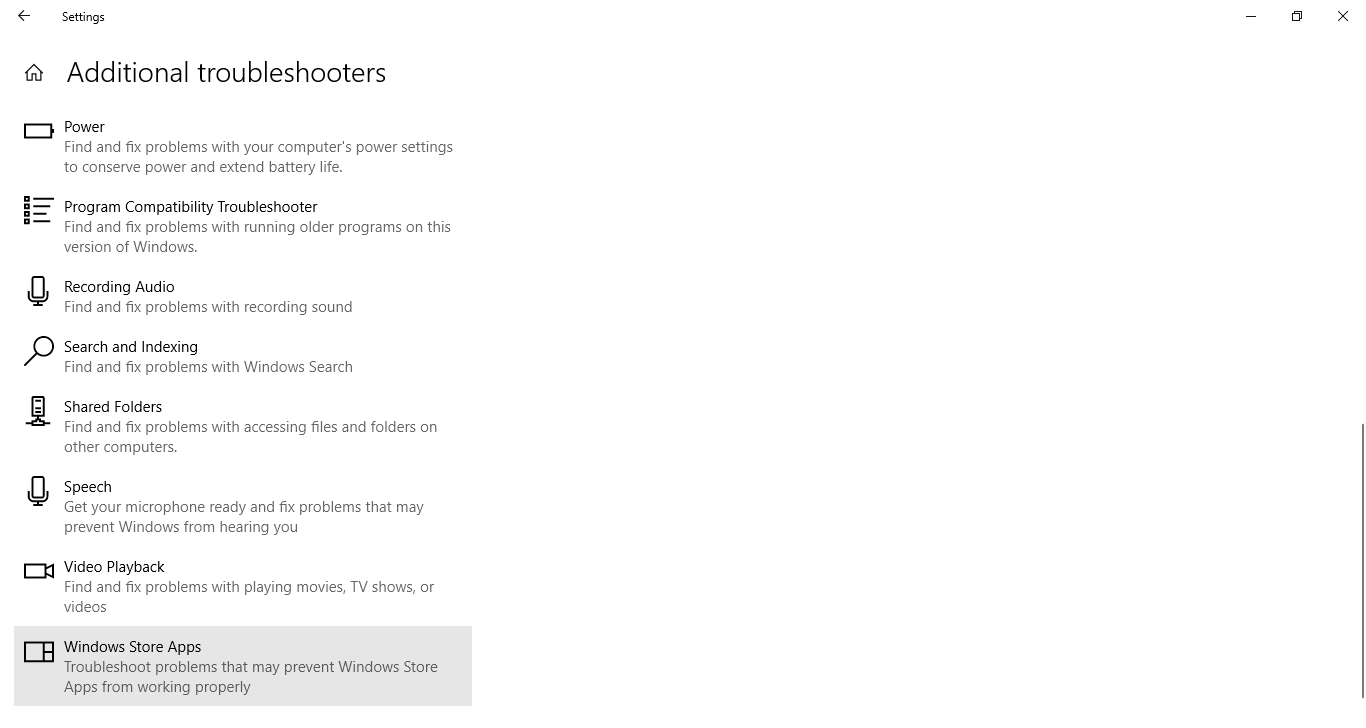This screenshot has width=1366, height=728.
Task: Click the Search and Indexing magnifier icon
Action: (x=38, y=351)
